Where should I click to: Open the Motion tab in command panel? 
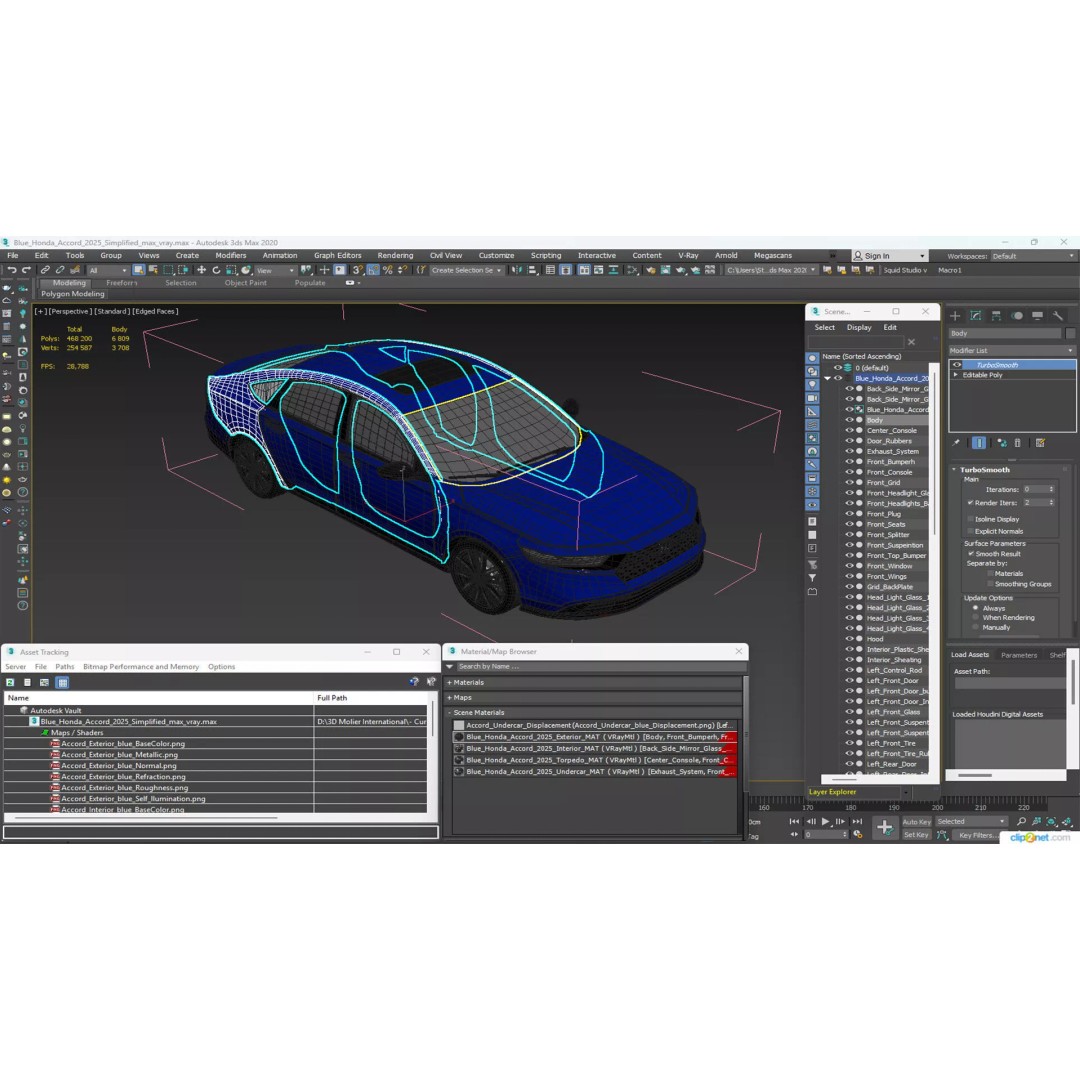[x=1017, y=315]
